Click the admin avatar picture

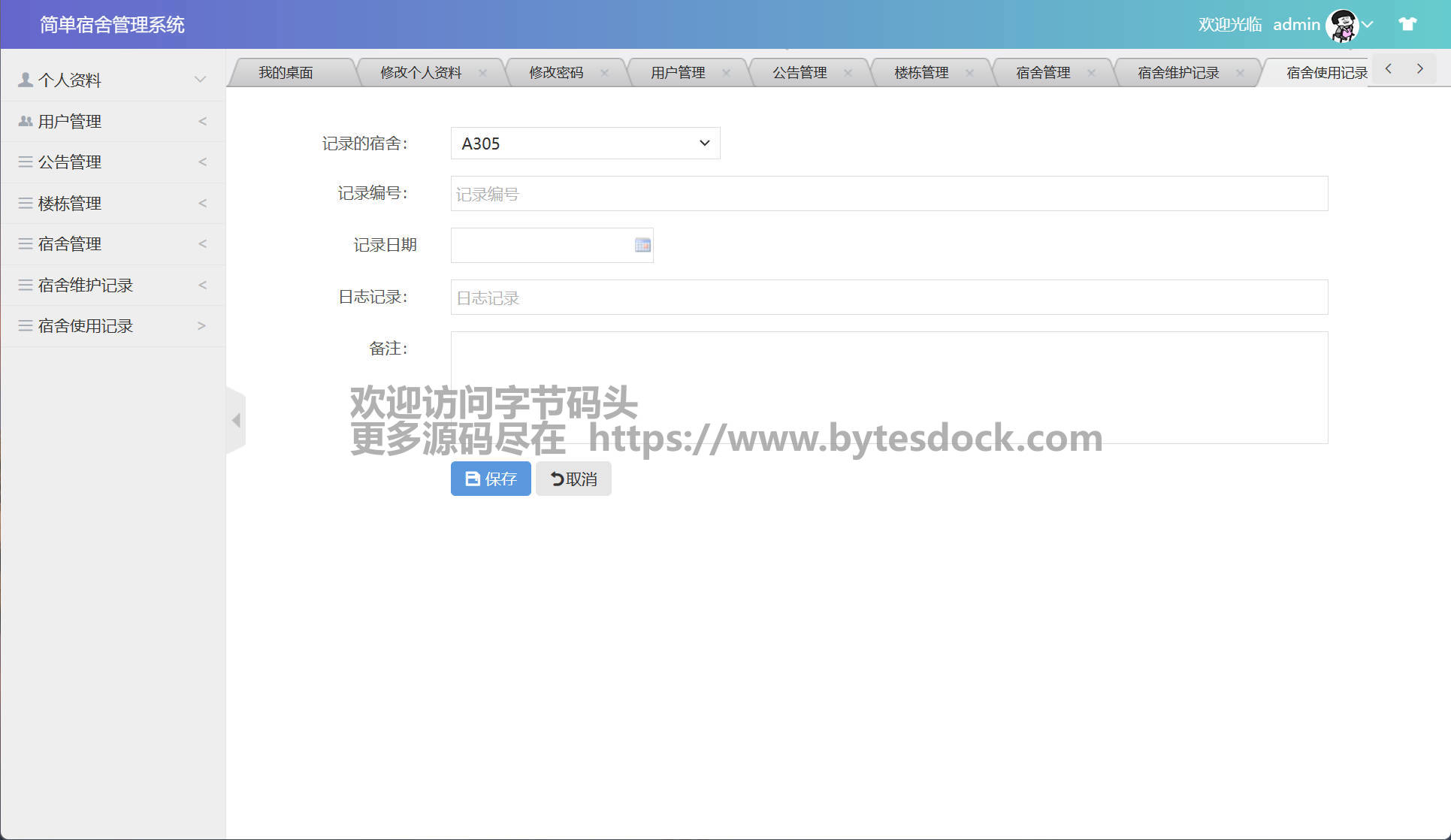point(1342,25)
